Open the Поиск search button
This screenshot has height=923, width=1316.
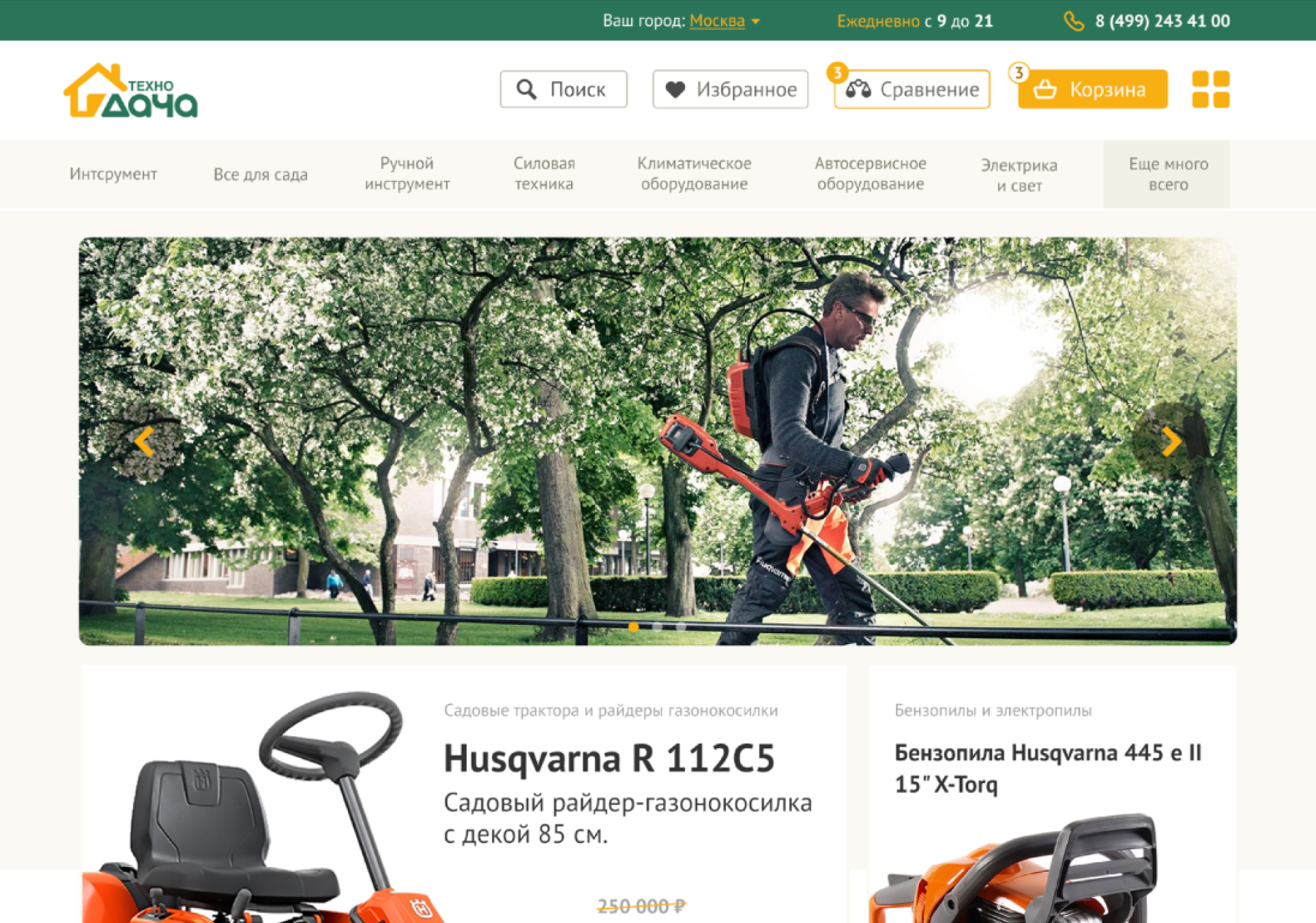pos(564,89)
